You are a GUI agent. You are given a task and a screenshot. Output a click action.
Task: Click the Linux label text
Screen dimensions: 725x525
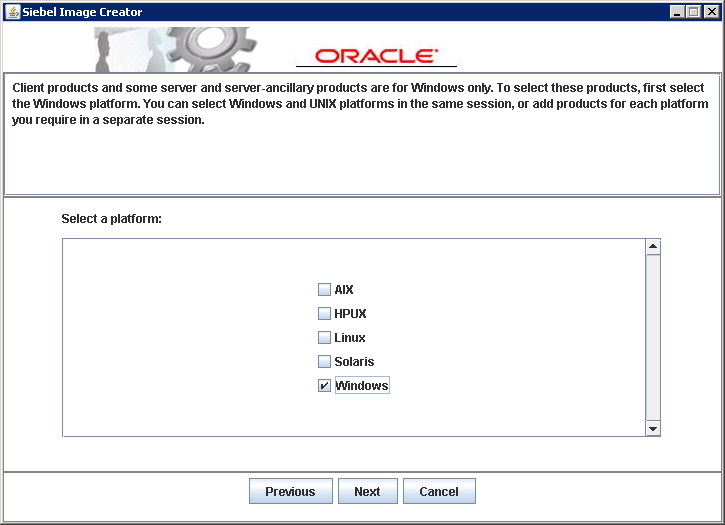[x=350, y=338]
